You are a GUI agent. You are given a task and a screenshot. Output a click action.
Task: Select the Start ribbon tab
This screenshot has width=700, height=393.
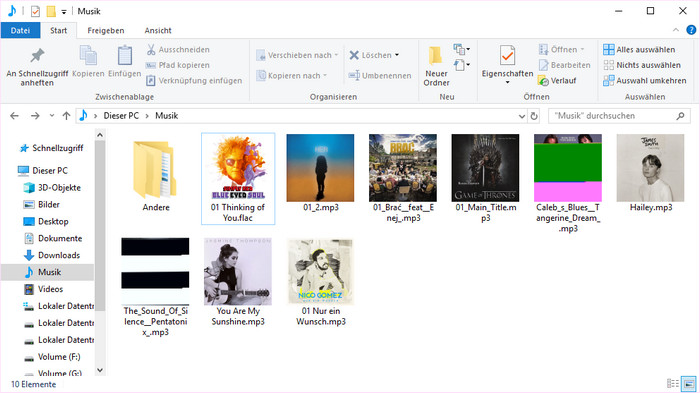tap(58, 30)
